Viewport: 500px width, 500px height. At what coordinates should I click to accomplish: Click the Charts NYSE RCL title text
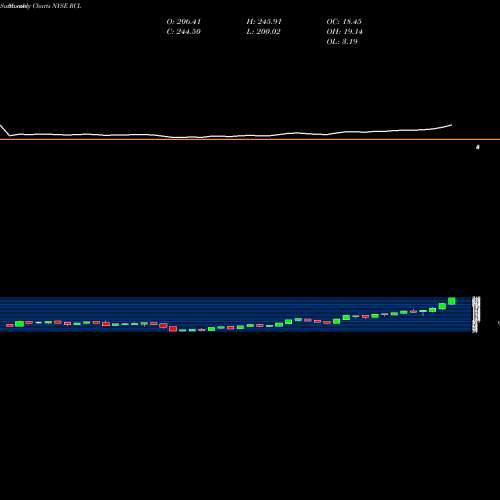(57, 6)
